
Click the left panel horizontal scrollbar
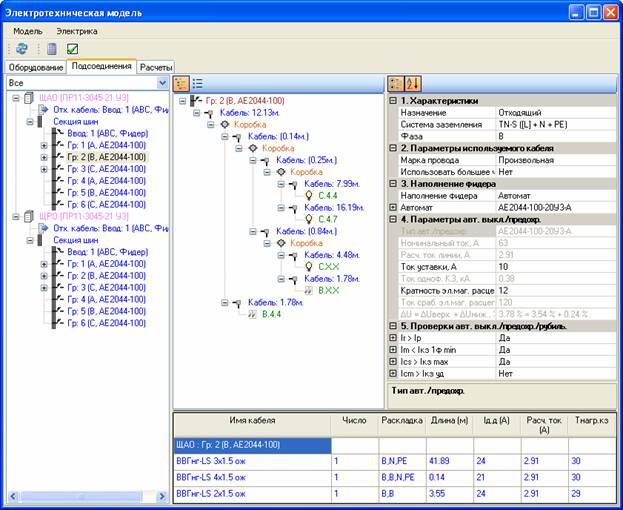click(87, 496)
